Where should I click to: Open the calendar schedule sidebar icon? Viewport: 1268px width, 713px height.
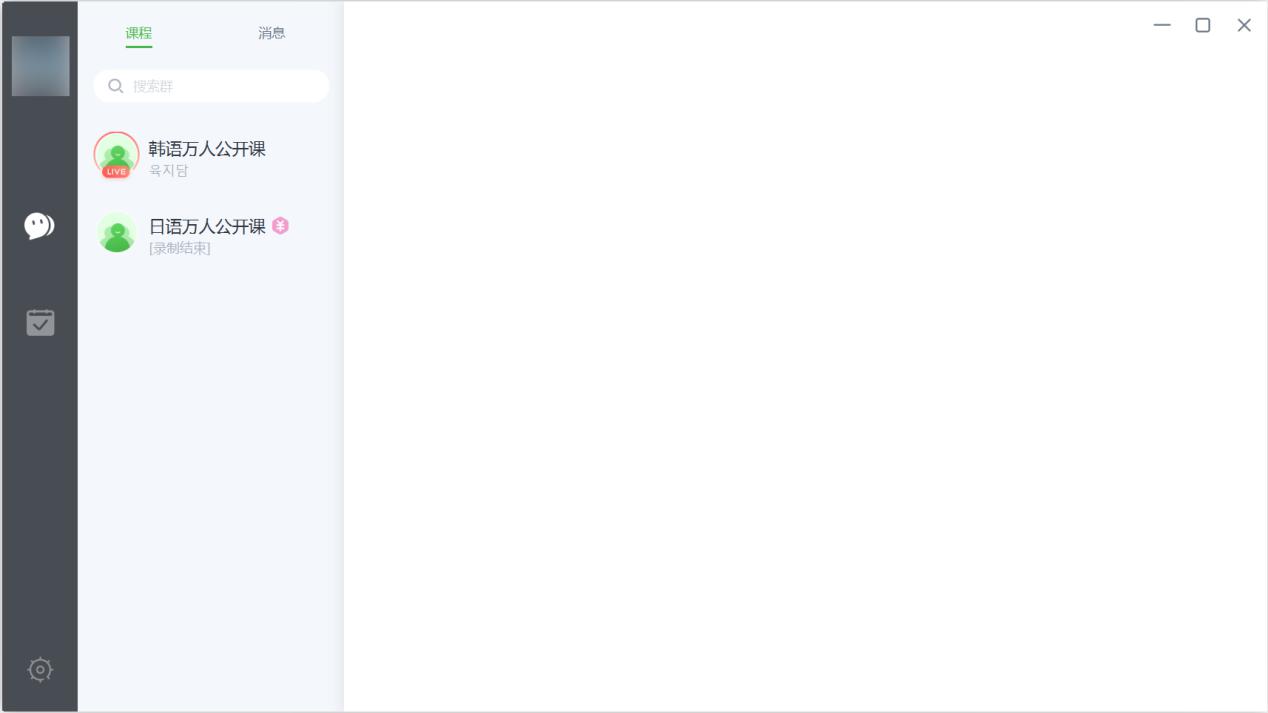(x=40, y=322)
